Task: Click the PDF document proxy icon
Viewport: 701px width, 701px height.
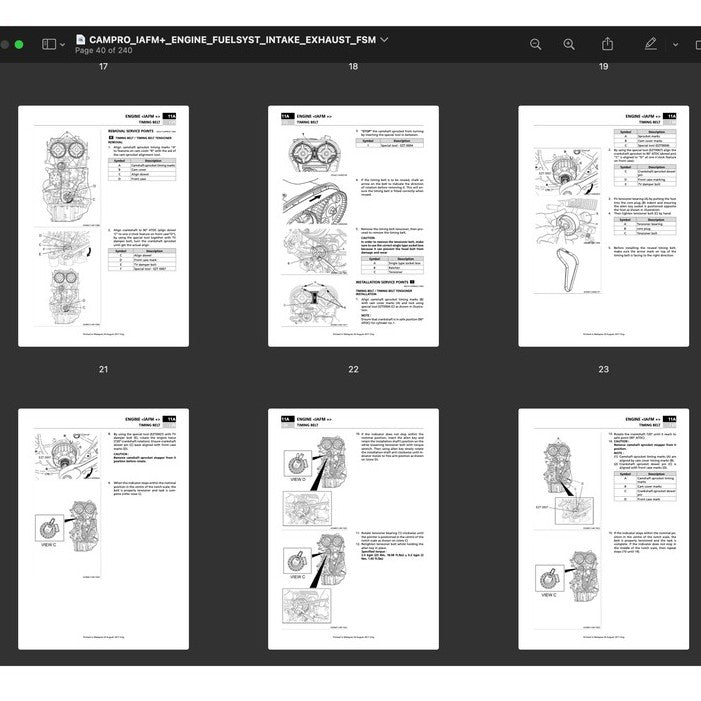Action: (80, 39)
